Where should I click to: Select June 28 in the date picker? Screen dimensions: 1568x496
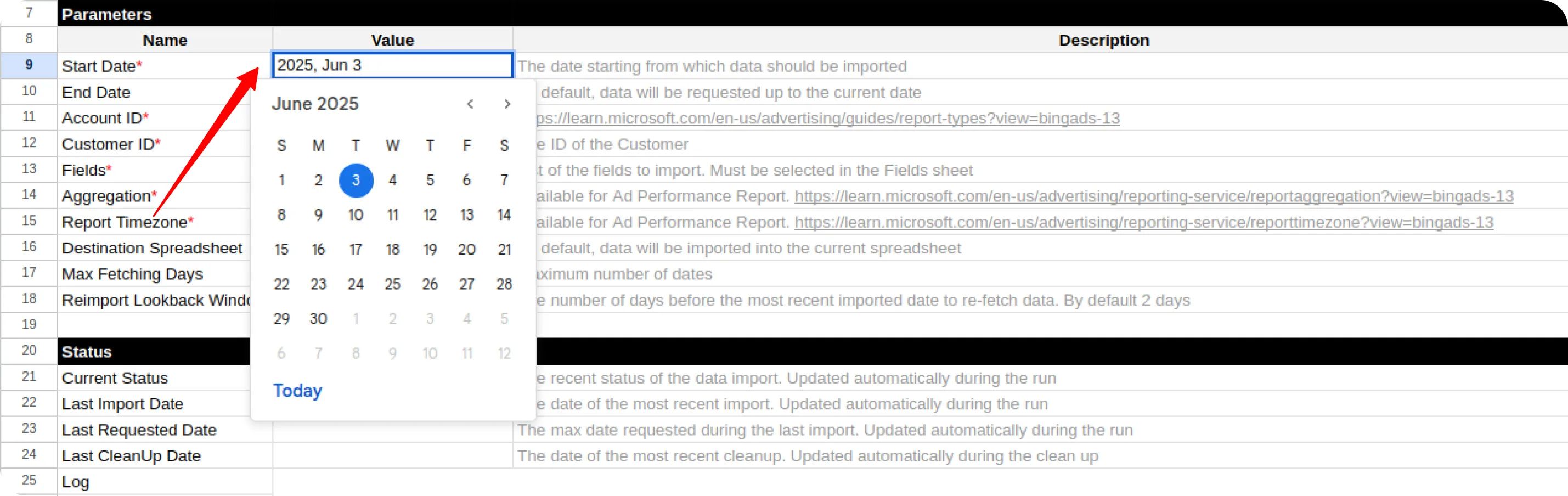(504, 284)
